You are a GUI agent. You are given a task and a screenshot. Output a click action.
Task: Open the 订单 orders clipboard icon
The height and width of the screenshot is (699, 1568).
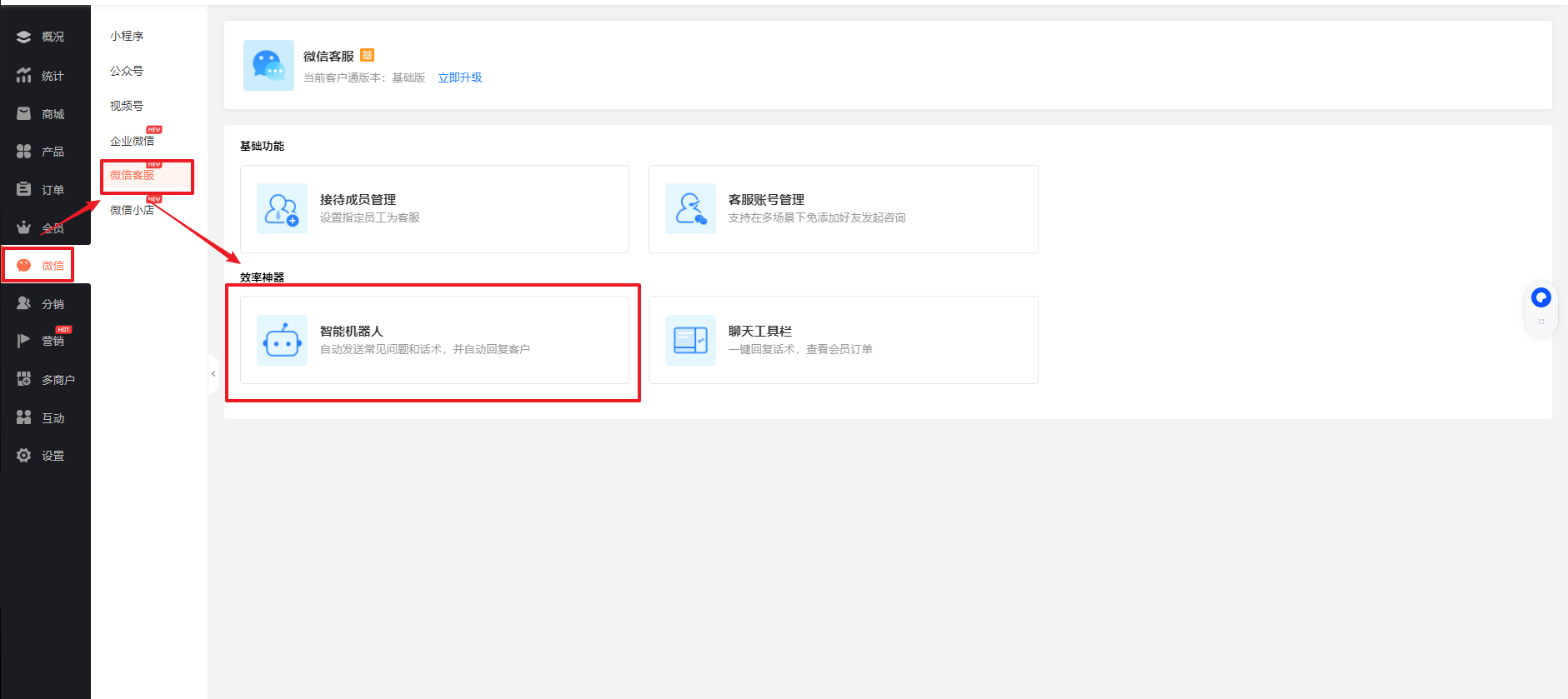(x=23, y=190)
